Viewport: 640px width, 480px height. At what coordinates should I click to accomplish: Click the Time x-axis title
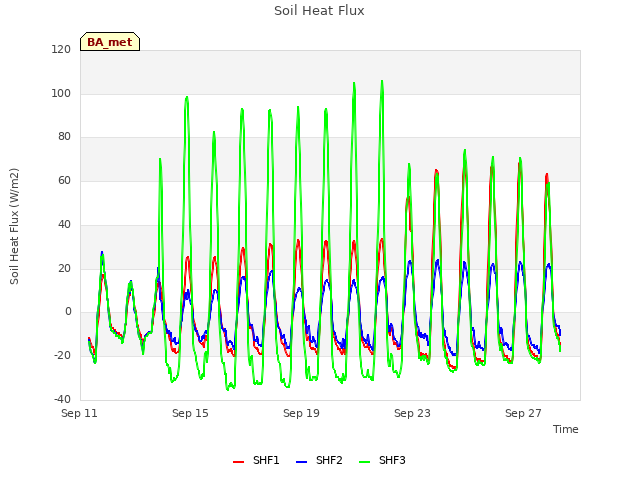click(566, 429)
